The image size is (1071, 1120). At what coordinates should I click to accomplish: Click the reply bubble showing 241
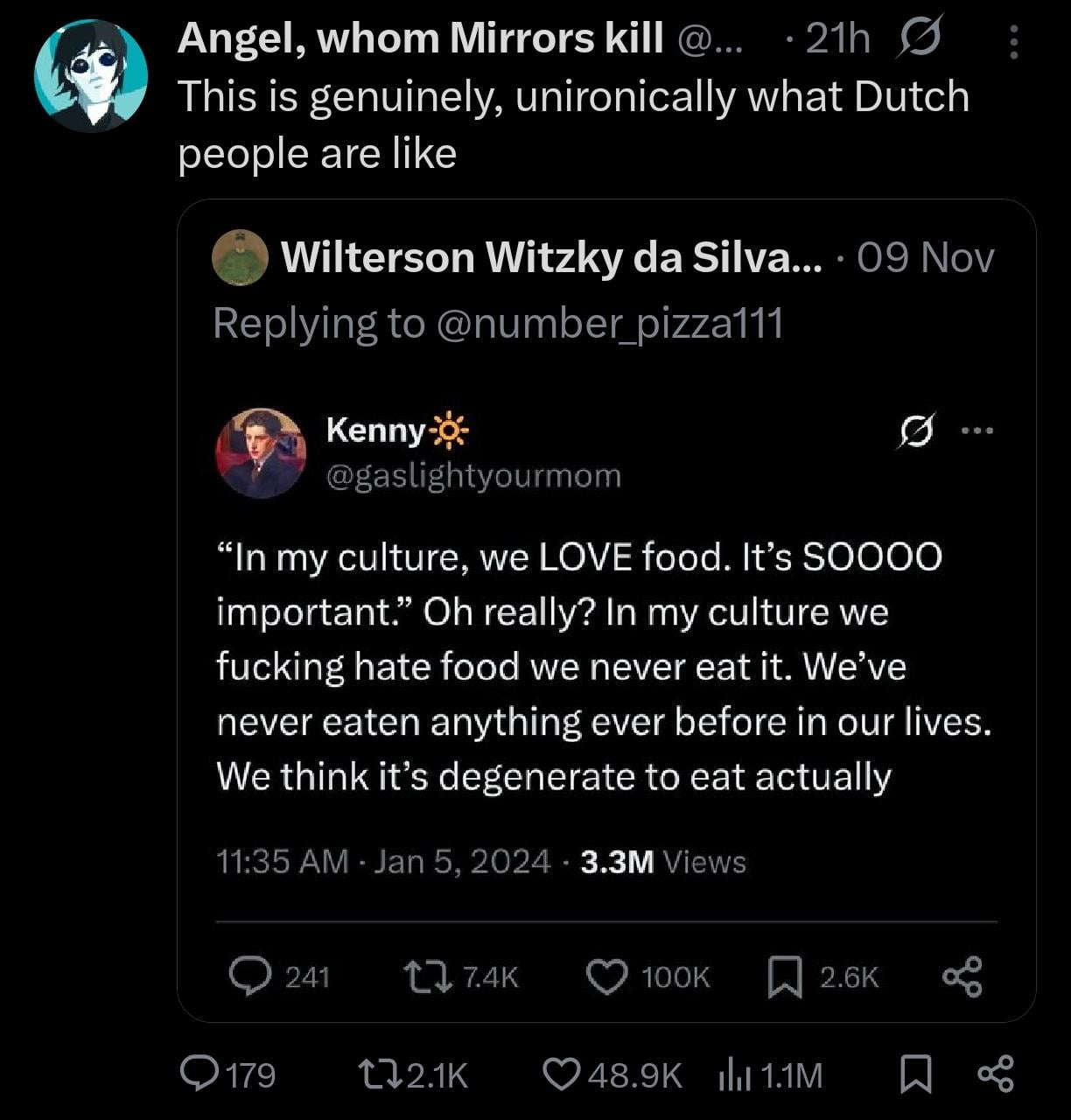tap(250, 976)
